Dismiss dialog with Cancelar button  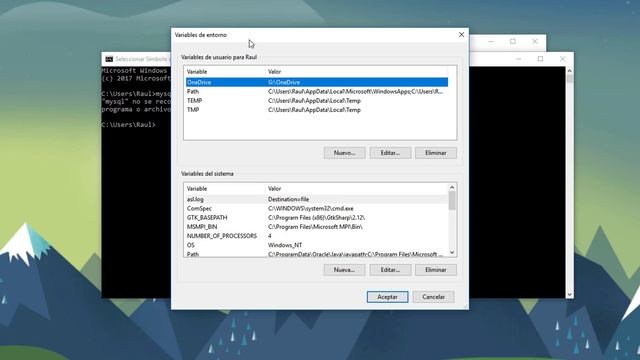pos(433,297)
